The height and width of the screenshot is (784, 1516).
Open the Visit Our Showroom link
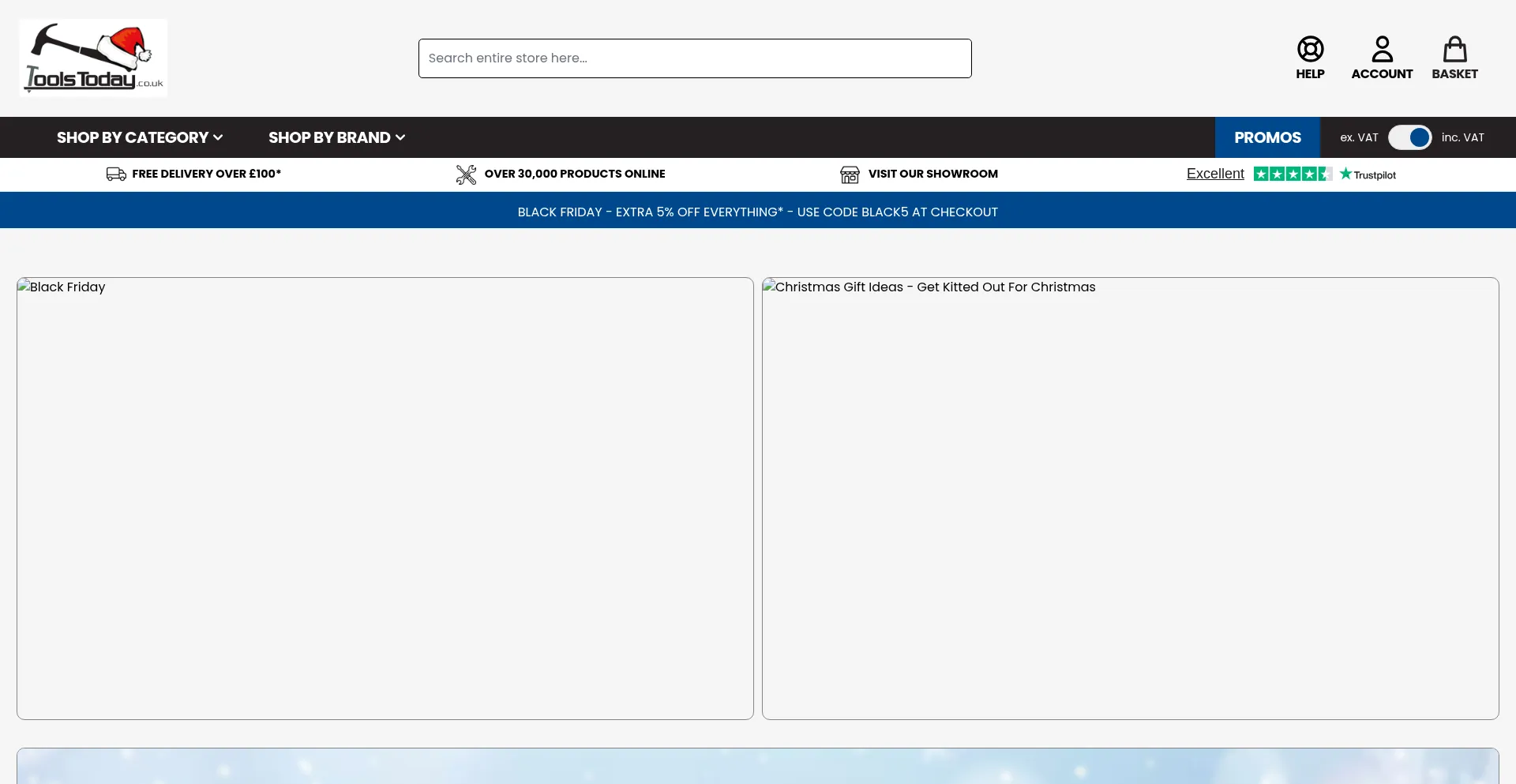[x=932, y=174]
